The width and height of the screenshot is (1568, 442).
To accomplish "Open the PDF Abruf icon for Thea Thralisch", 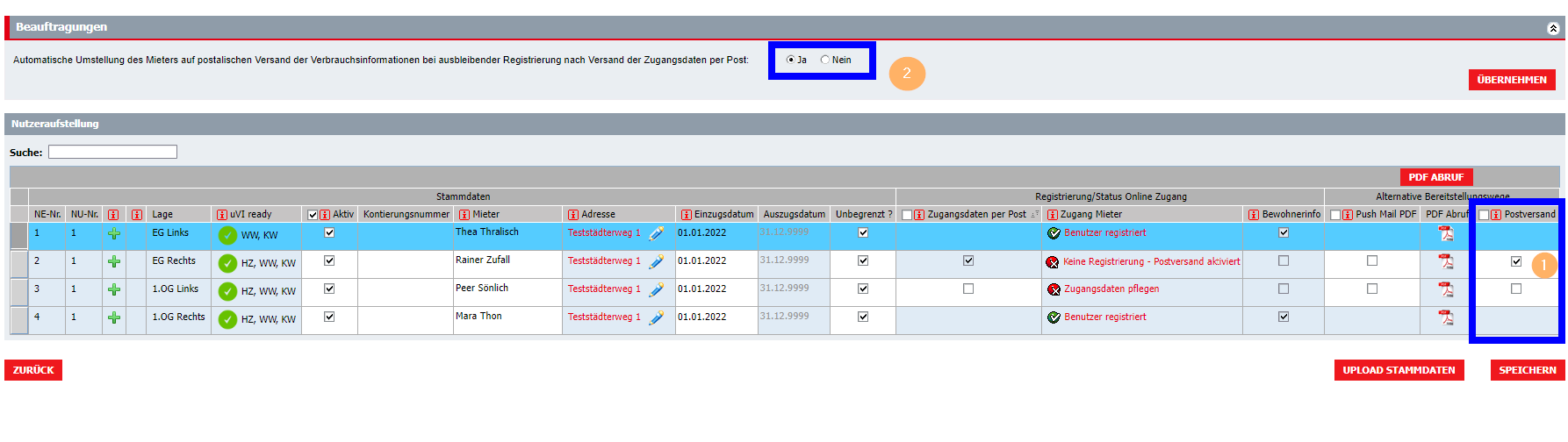I will 1445,233.
